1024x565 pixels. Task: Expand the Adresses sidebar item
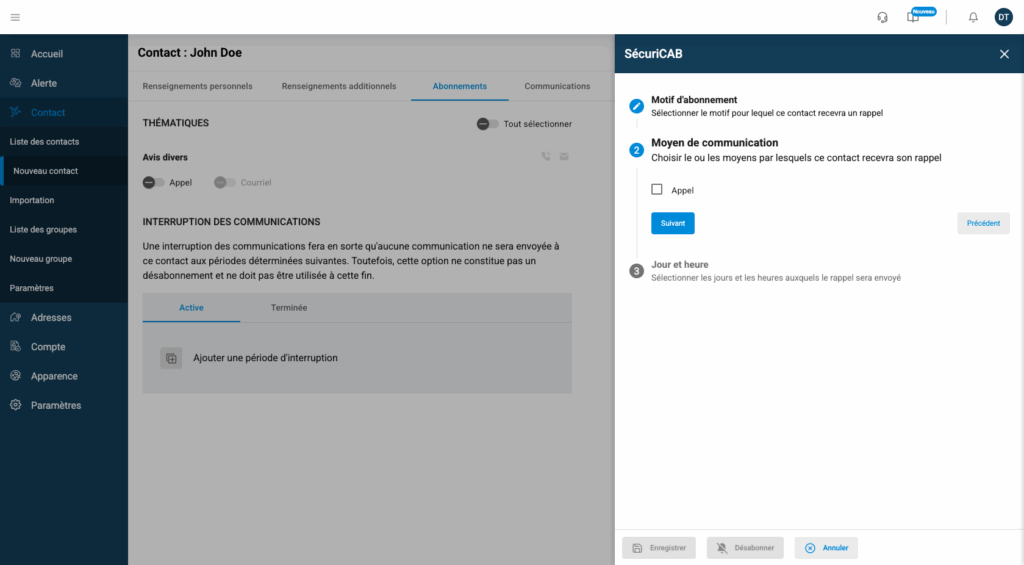pyautogui.click(x=51, y=317)
